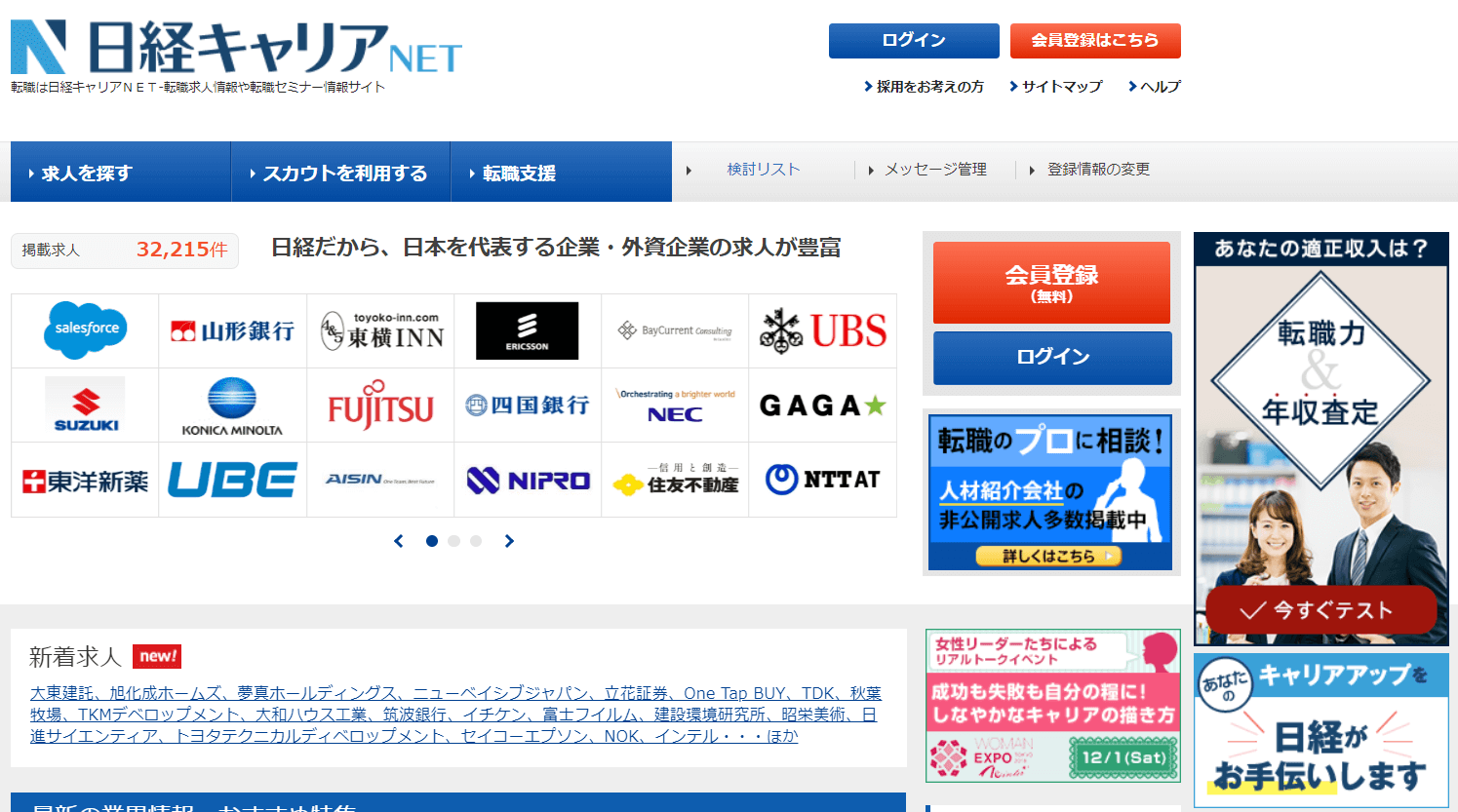Select the Ericsson logo tile

point(527,330)
